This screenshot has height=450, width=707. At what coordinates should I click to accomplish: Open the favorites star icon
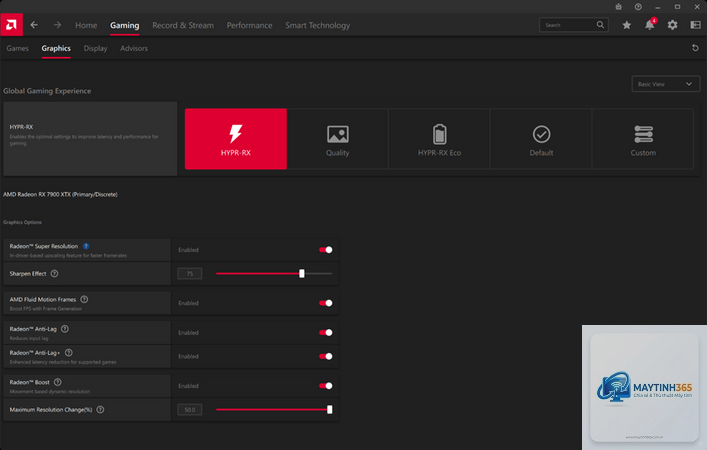coord(627,25)
